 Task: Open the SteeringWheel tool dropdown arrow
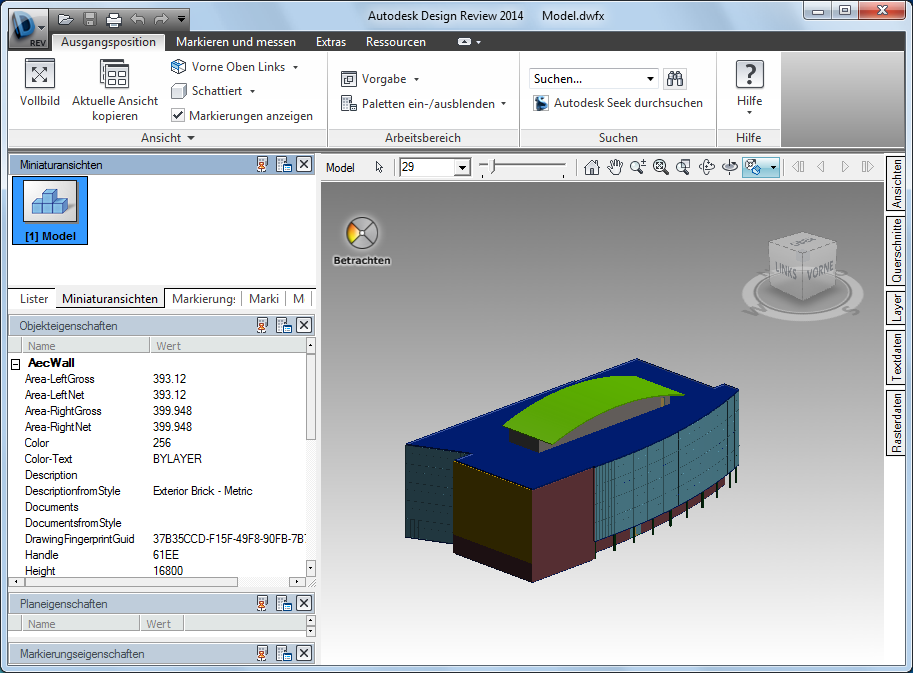(x=773, y=167)
